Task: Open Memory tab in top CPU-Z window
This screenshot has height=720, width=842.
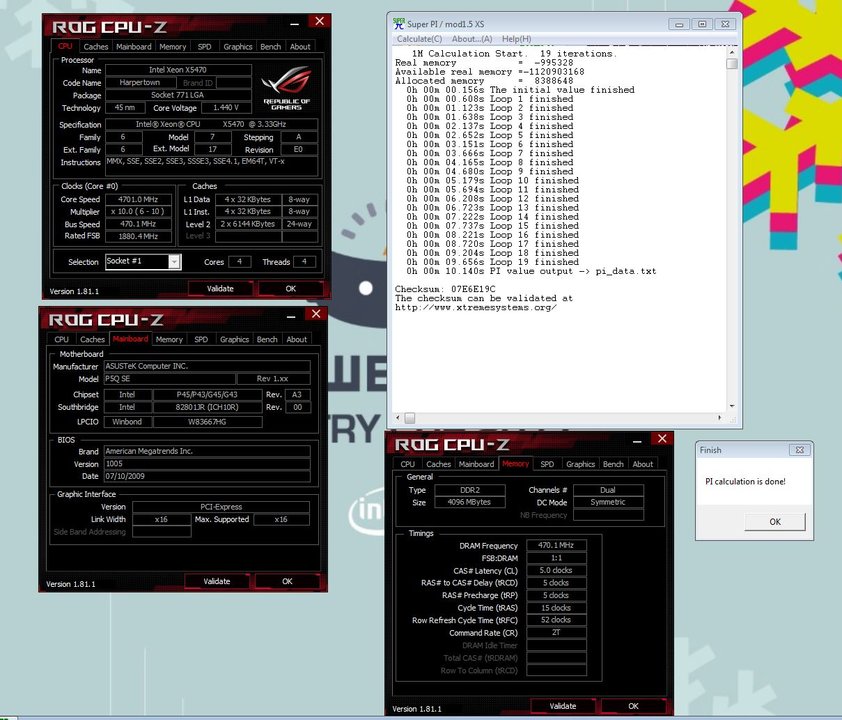Action: pos(172,47)
